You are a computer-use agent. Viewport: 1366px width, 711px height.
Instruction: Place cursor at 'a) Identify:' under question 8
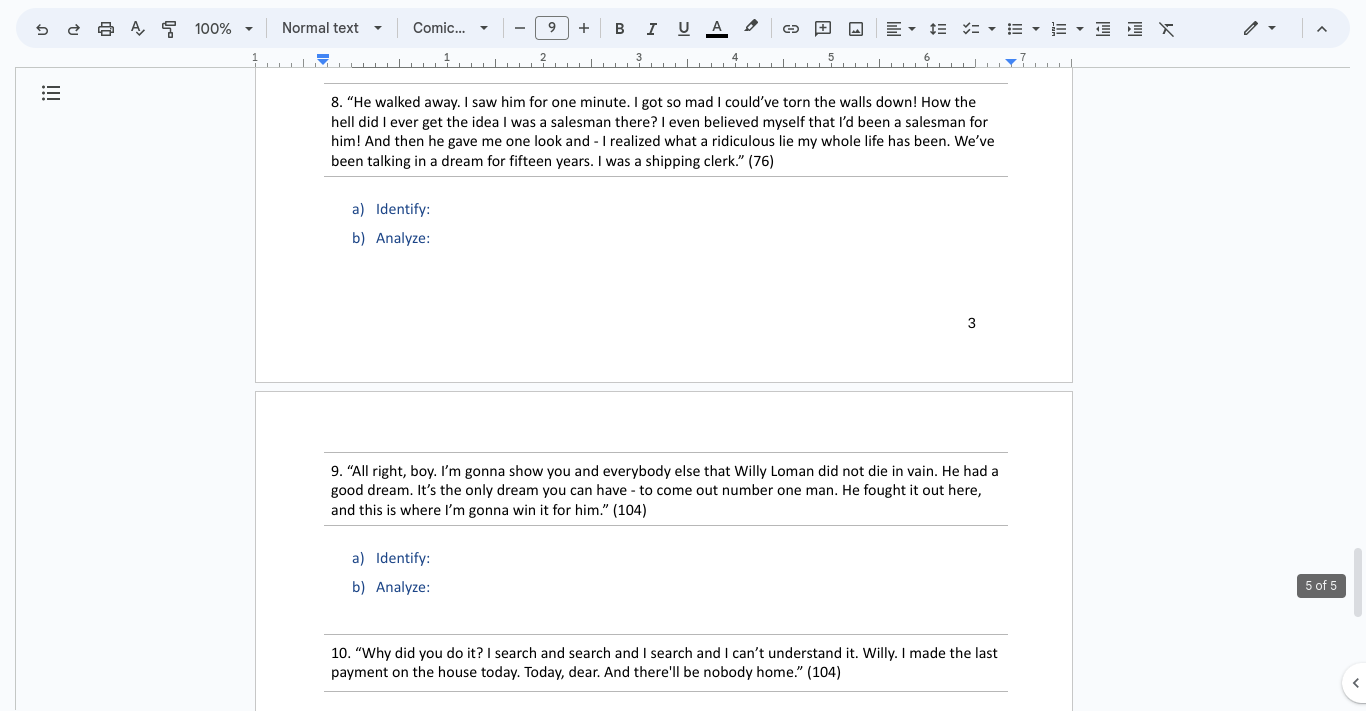point(391,209)
